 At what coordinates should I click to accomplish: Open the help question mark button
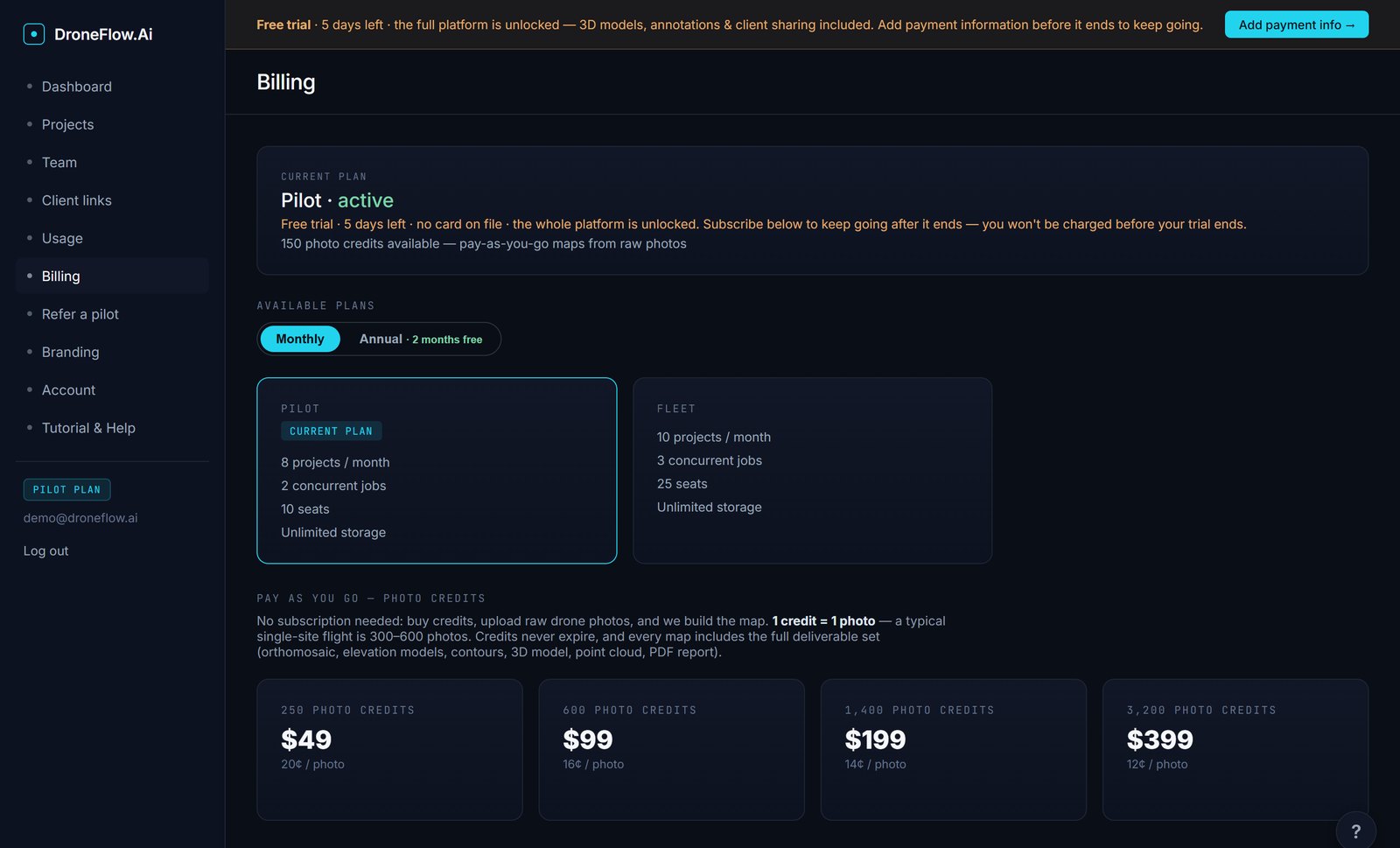[x=1355, y=831]
